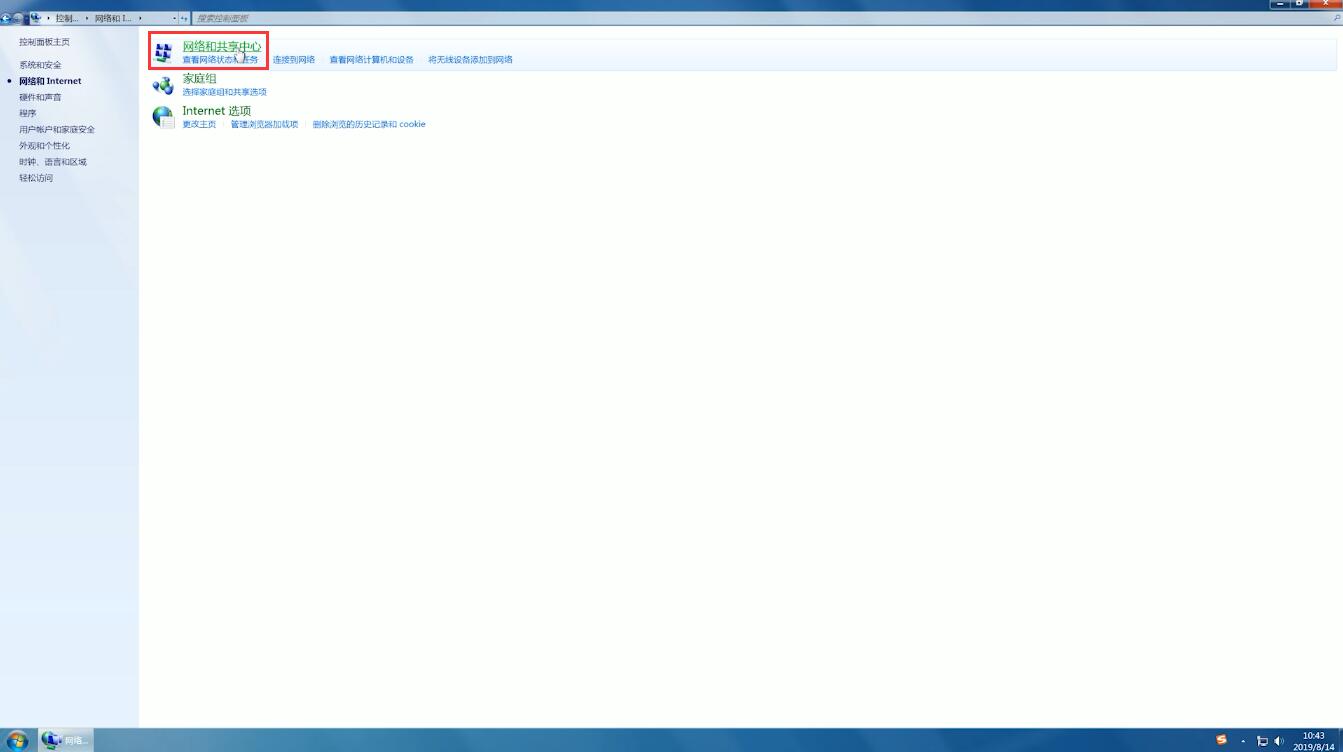Open 管理浏览器加载项 link
This screenshot has height=752, width=1343.
point(264,124)
